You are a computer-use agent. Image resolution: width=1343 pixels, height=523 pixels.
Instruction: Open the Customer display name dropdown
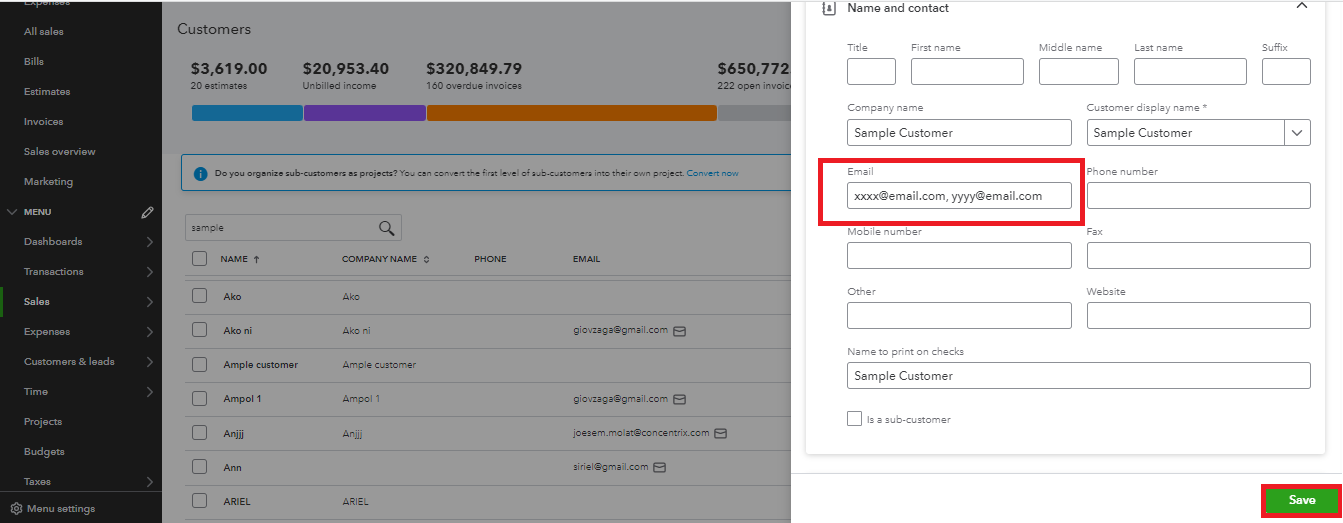click(x=1297, y=132)
